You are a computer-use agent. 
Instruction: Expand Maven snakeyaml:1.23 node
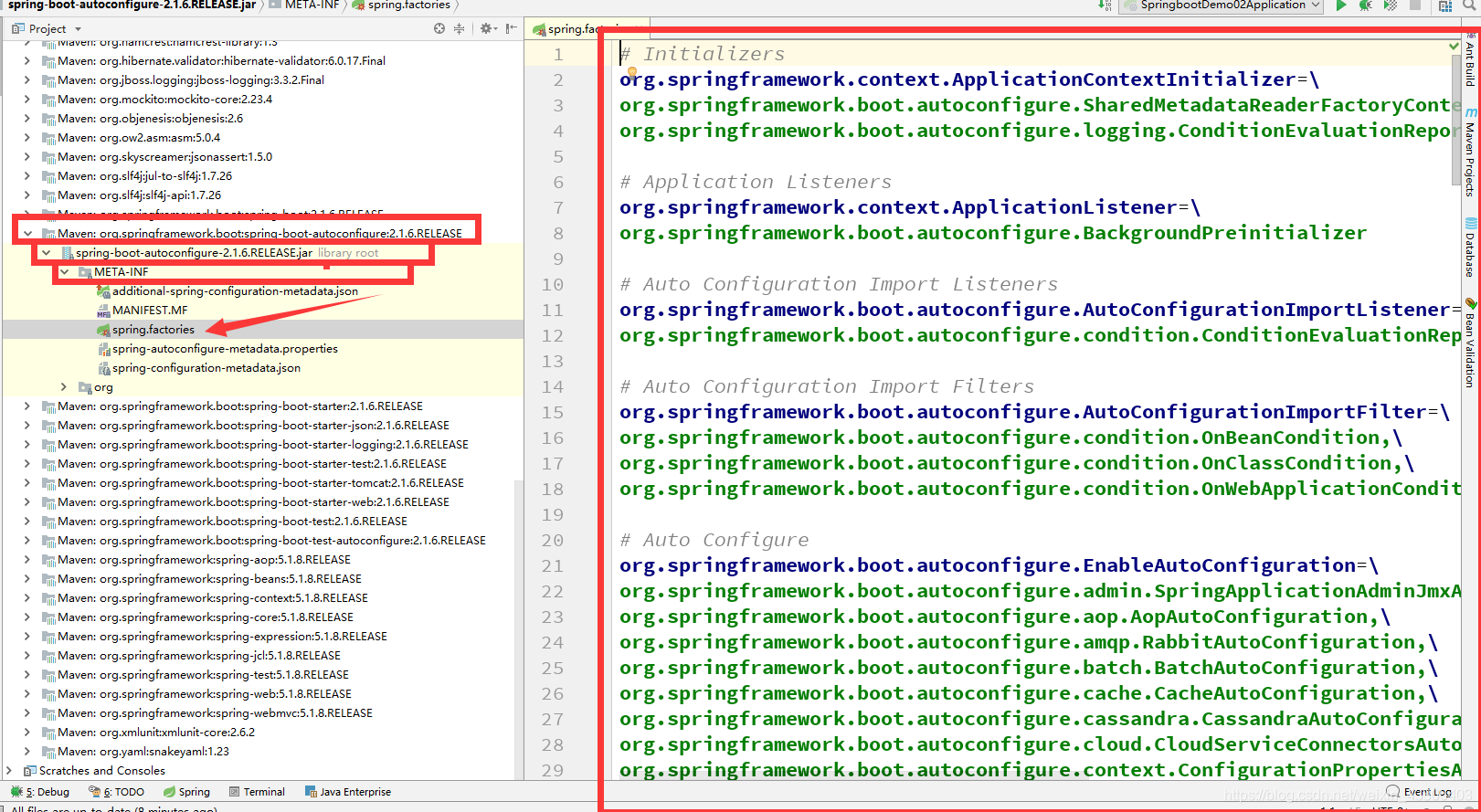(27, 752)
